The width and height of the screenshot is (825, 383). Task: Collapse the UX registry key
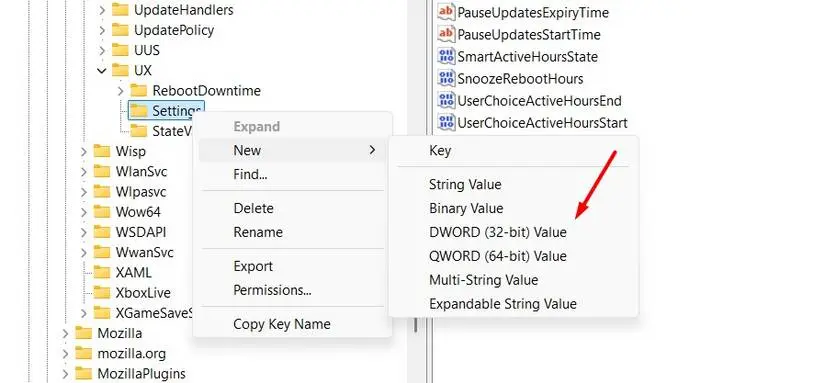(x=102, y=70)
